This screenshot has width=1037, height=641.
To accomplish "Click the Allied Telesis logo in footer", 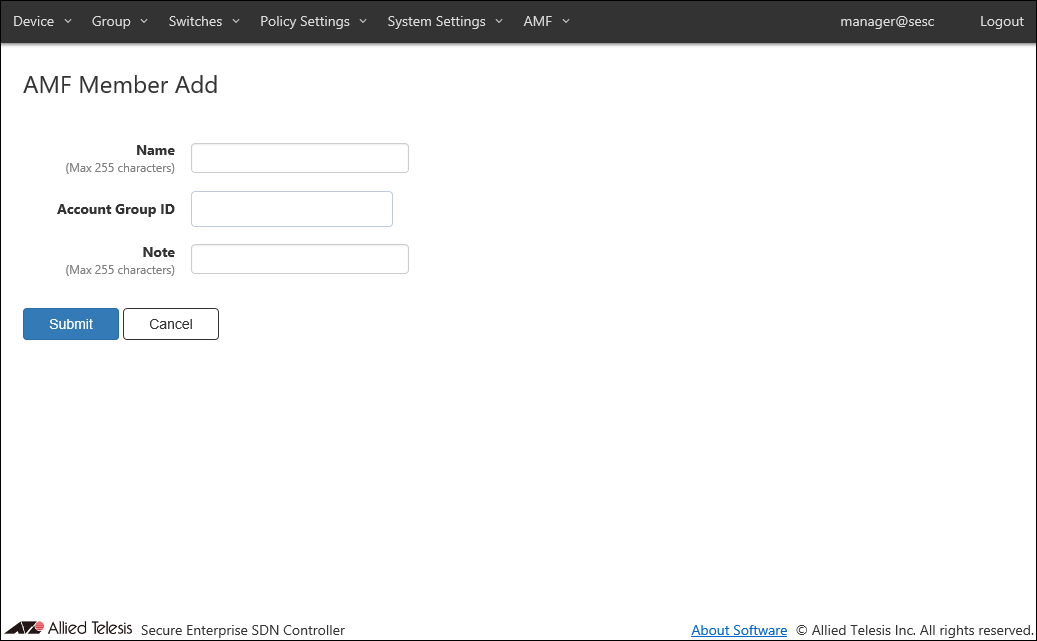I will coord(70,628).
